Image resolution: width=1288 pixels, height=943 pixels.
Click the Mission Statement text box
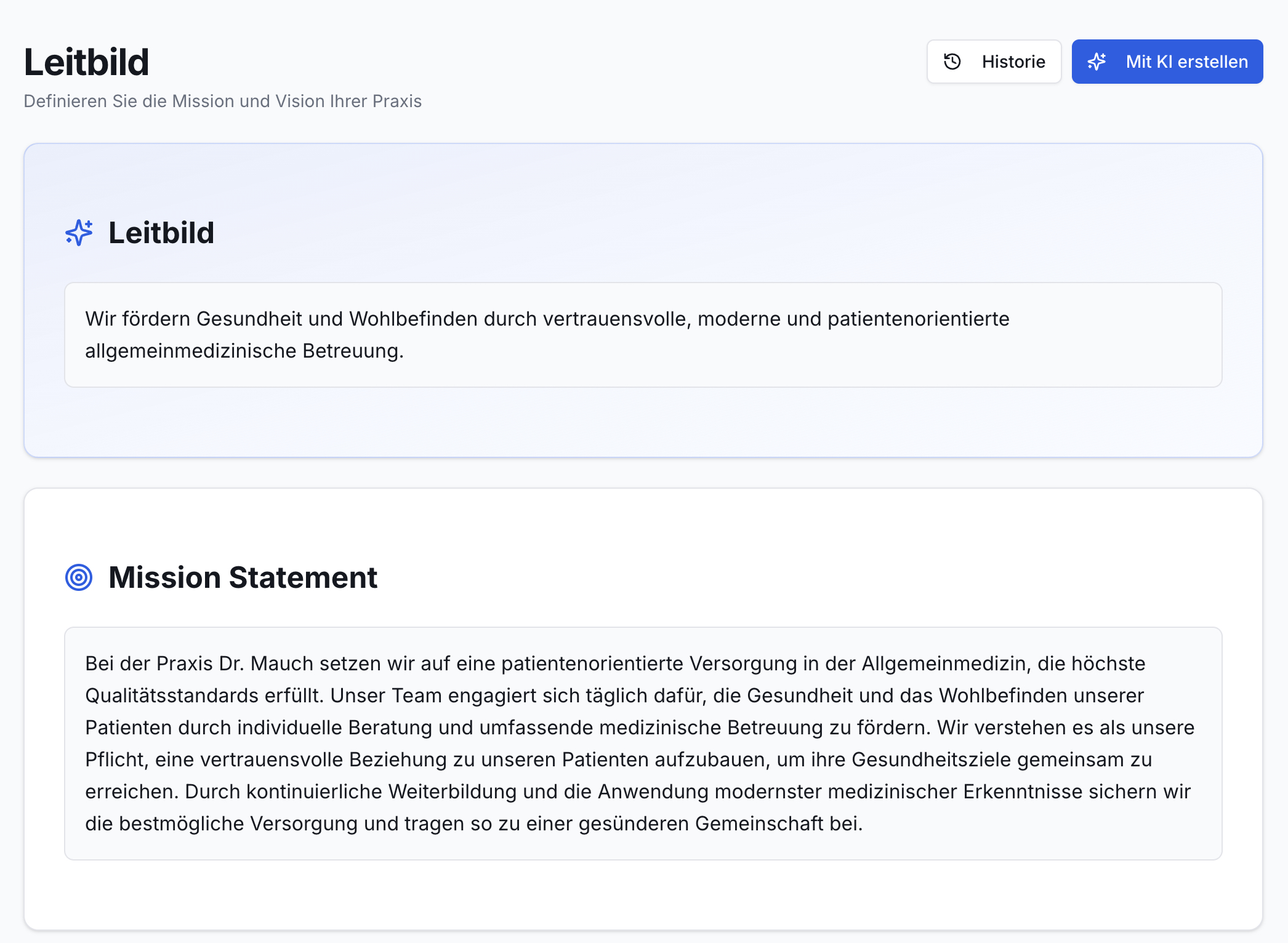coord(643,744)
